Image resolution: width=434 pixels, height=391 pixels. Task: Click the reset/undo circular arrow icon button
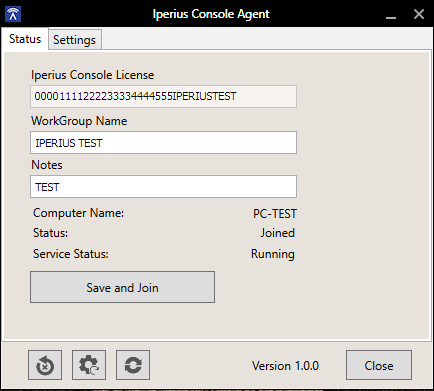45,365
